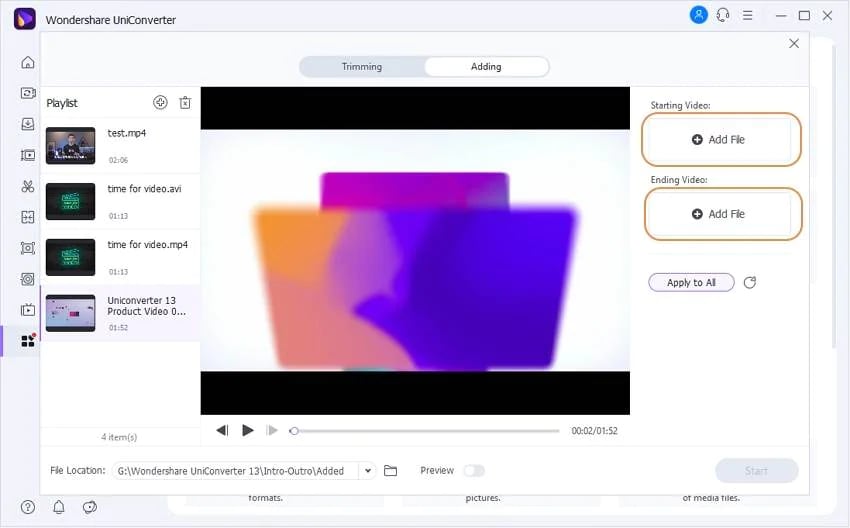Open the Screen Recorder sidebar icon
Screen dimensions: 850x528
pyautogui.click(x=28, y=248)
